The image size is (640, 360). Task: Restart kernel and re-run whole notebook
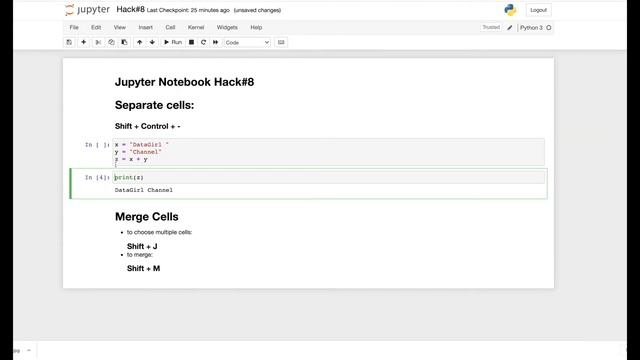pyautogui.click(x=216, y=42)
